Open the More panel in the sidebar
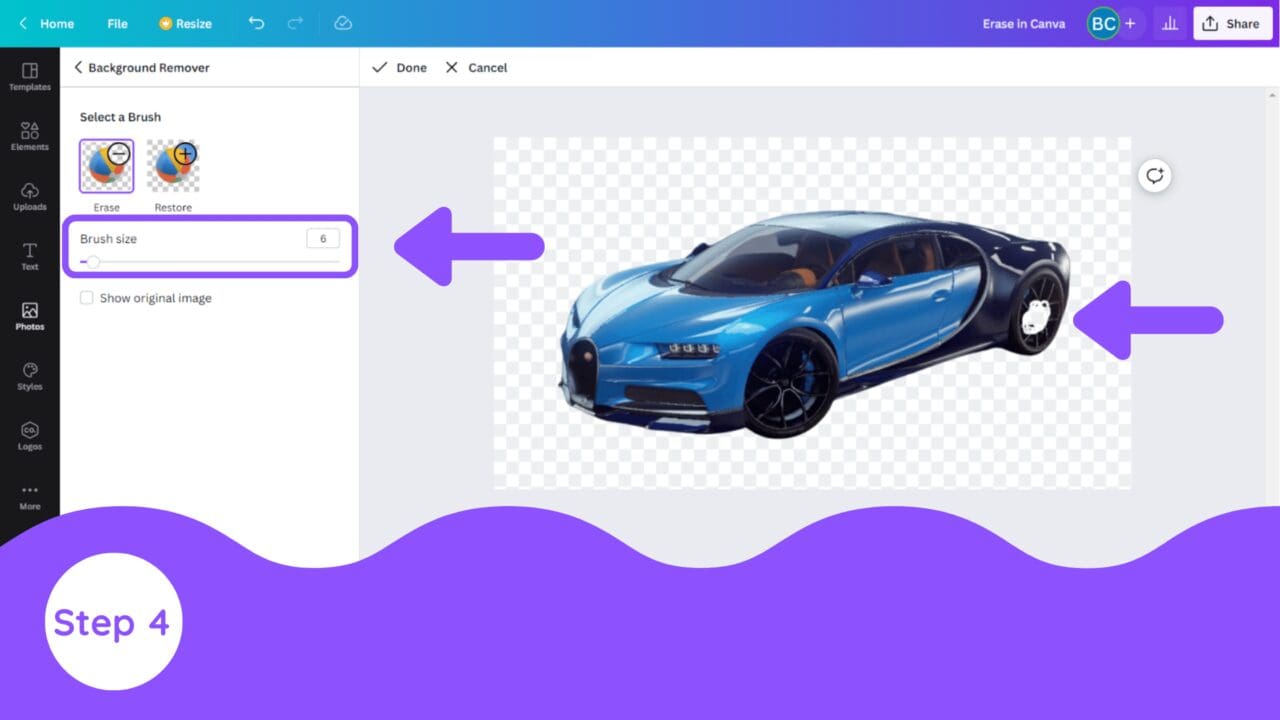This screenshot has height=720, width=1280. (29, 493)
